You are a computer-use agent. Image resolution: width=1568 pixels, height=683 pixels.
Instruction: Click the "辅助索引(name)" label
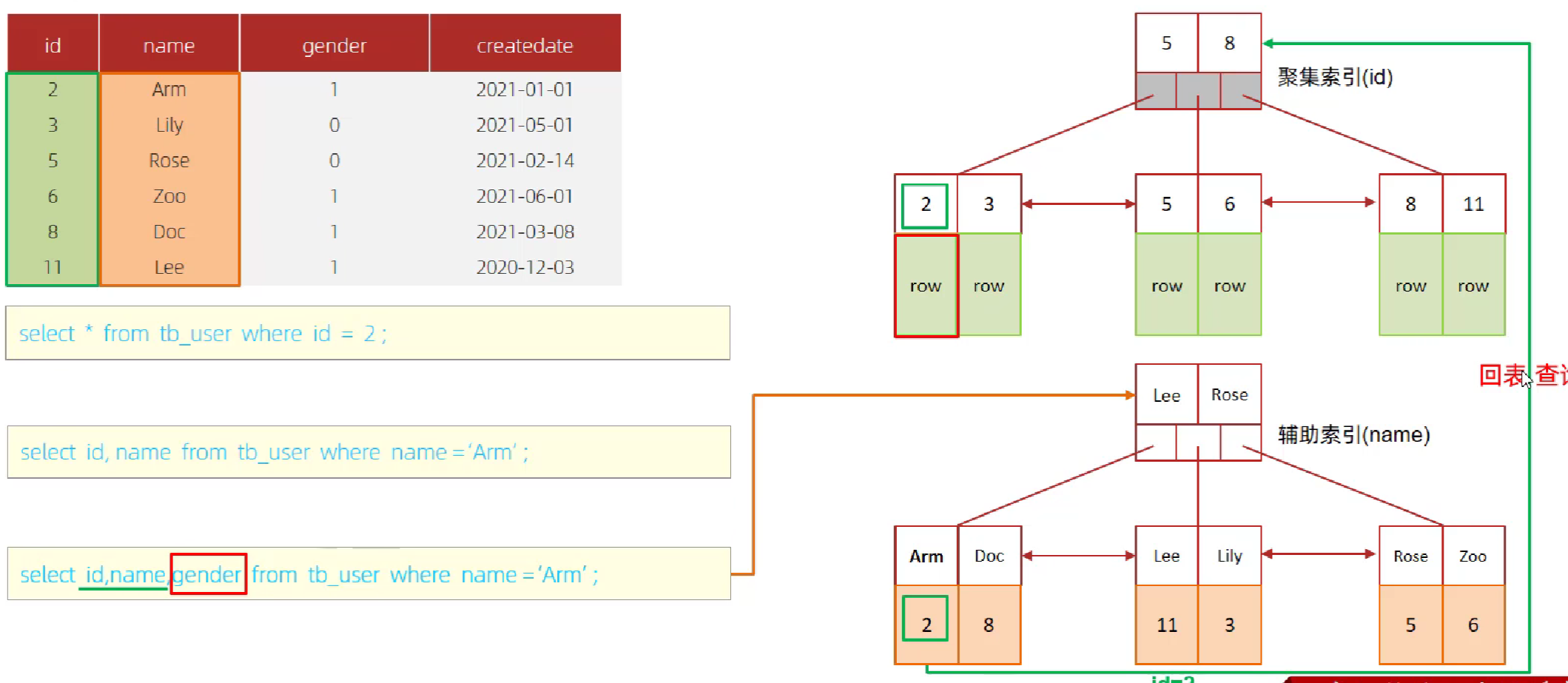[1353, 434]
